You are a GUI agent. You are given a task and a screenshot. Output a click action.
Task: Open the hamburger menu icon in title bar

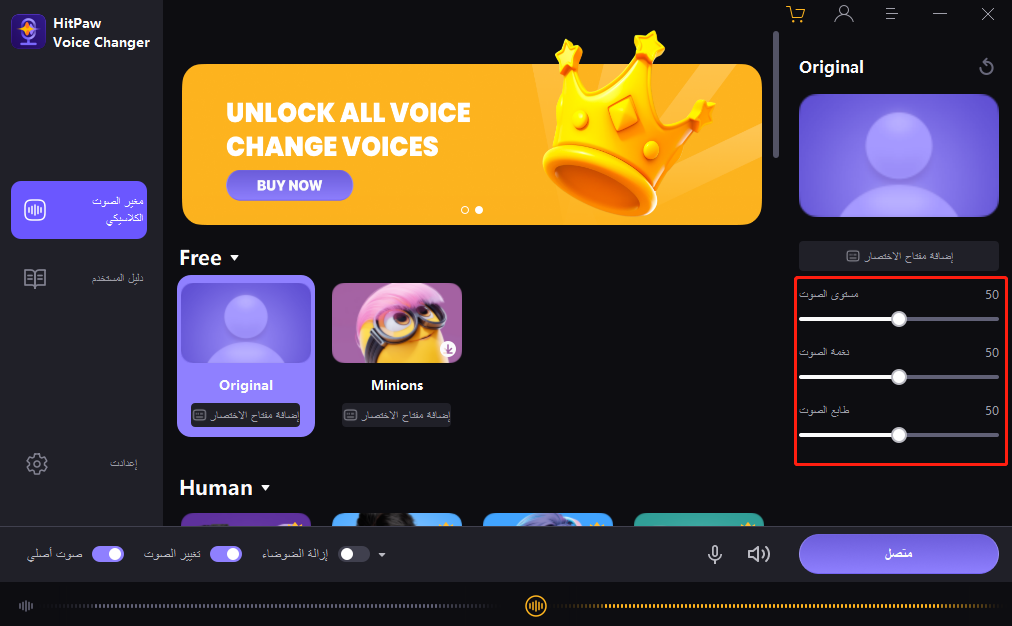click(891, 14)
